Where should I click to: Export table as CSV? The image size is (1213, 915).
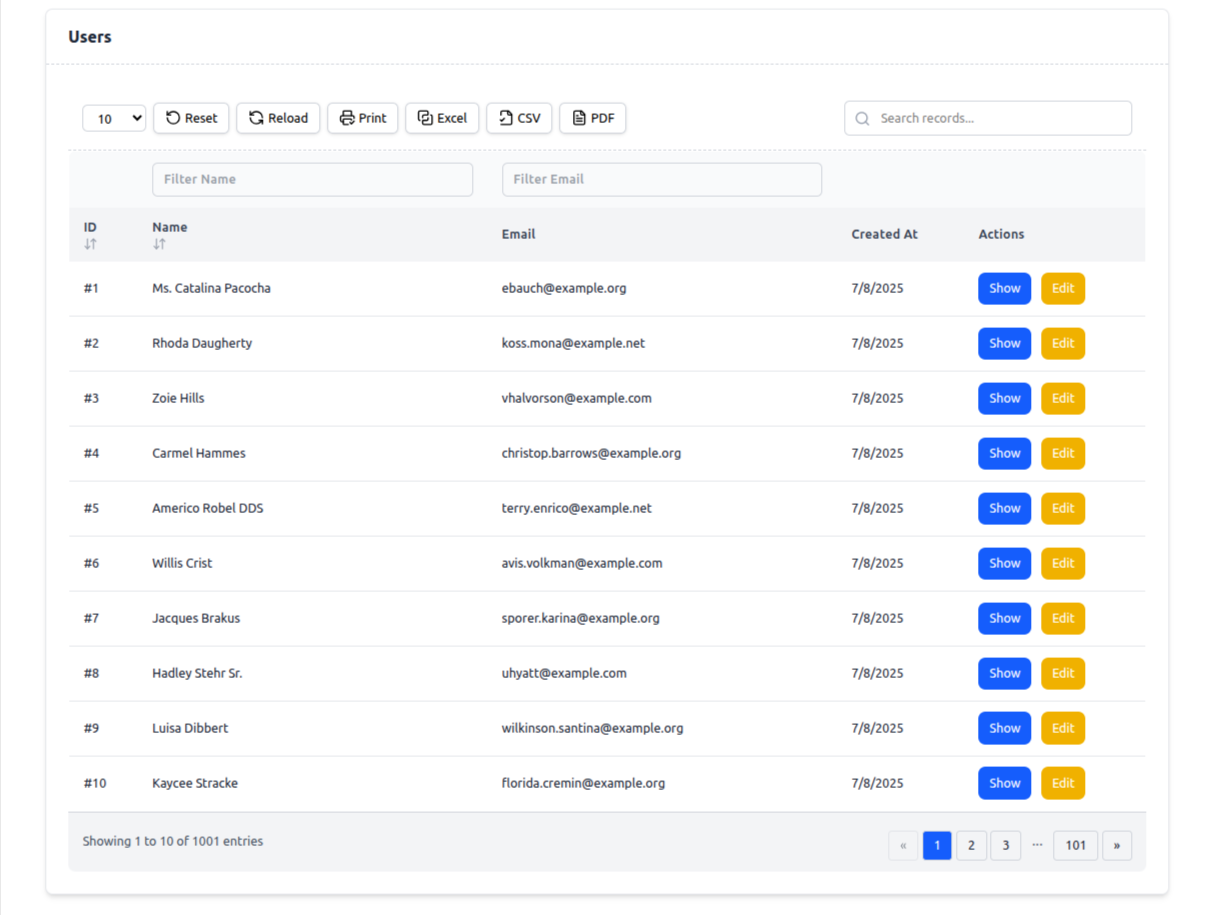click(x=519, y=118)
